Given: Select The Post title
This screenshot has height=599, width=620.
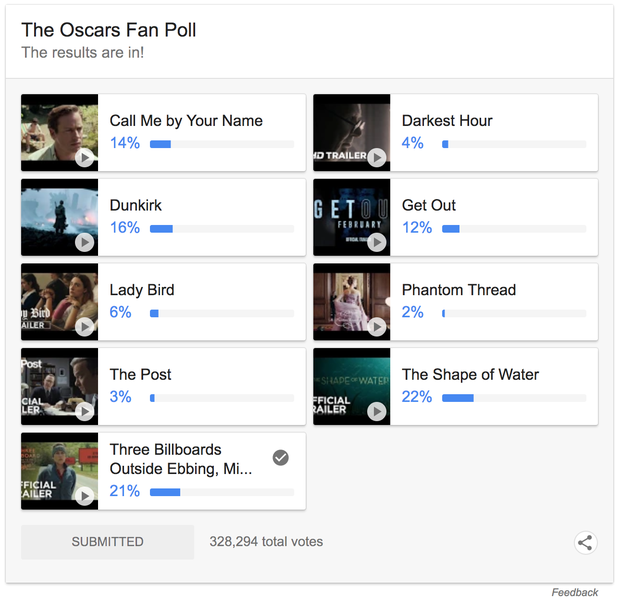Looking at the screenshot, I should pos(140,374).
